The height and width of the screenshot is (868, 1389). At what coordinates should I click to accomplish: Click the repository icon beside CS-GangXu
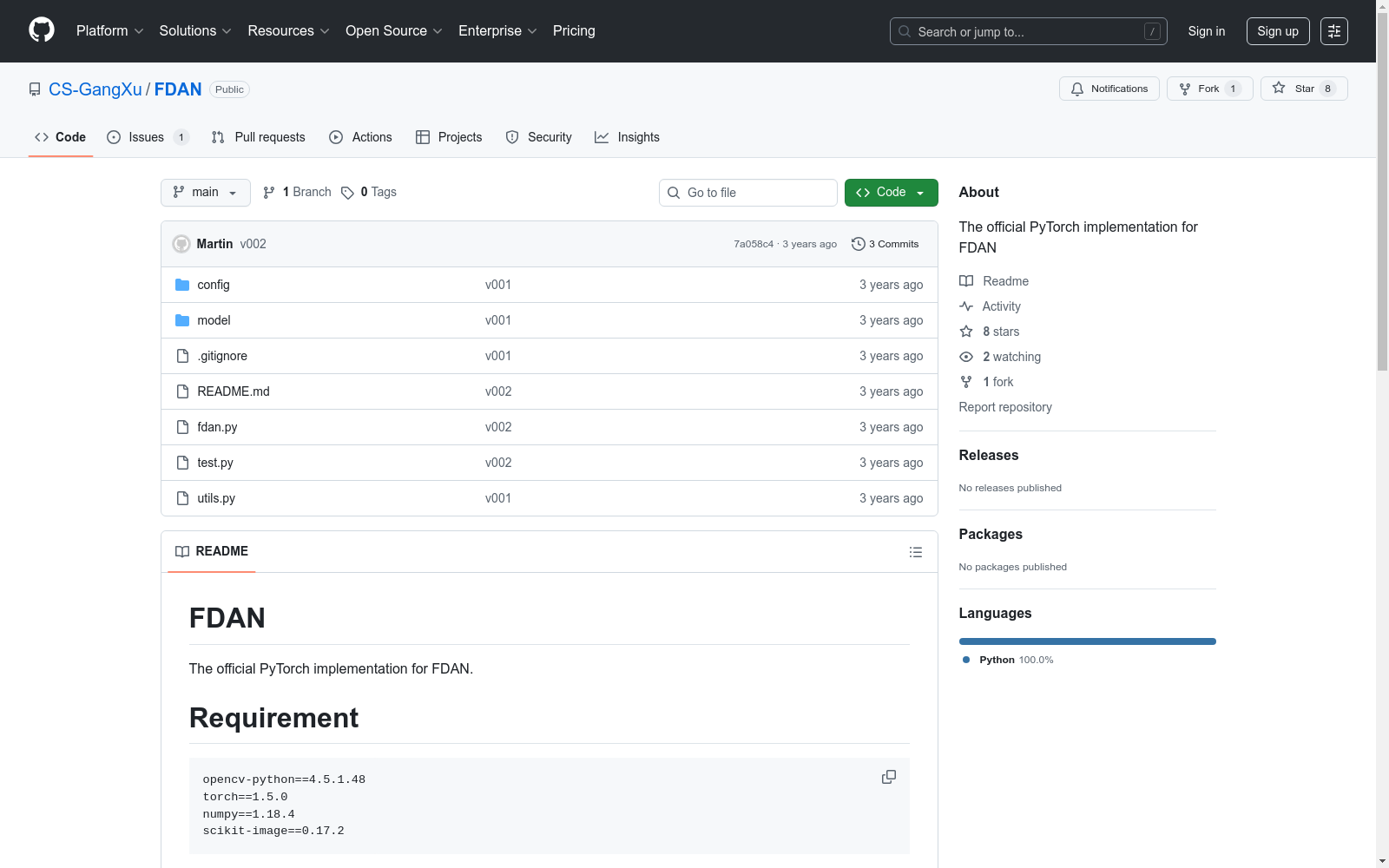[x=35, y=89]
